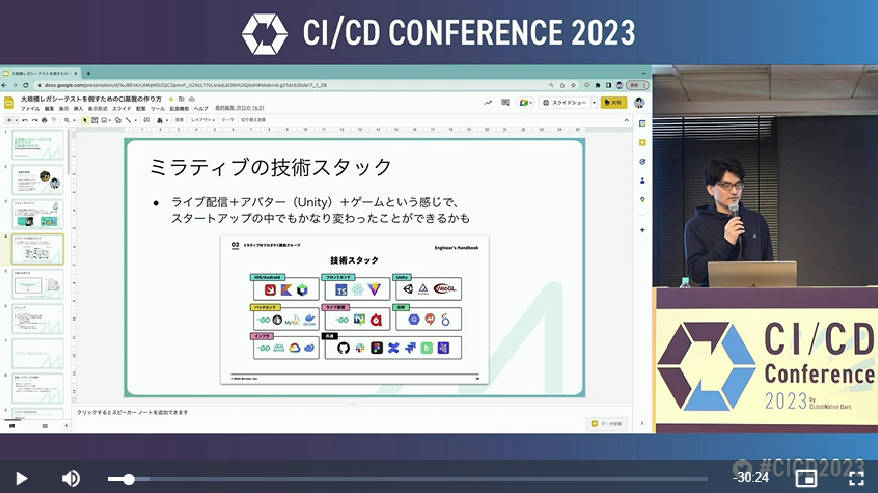878x493 pixels.
Task: Mute the video with the speaker icon
Action: [x=71, y=478]
